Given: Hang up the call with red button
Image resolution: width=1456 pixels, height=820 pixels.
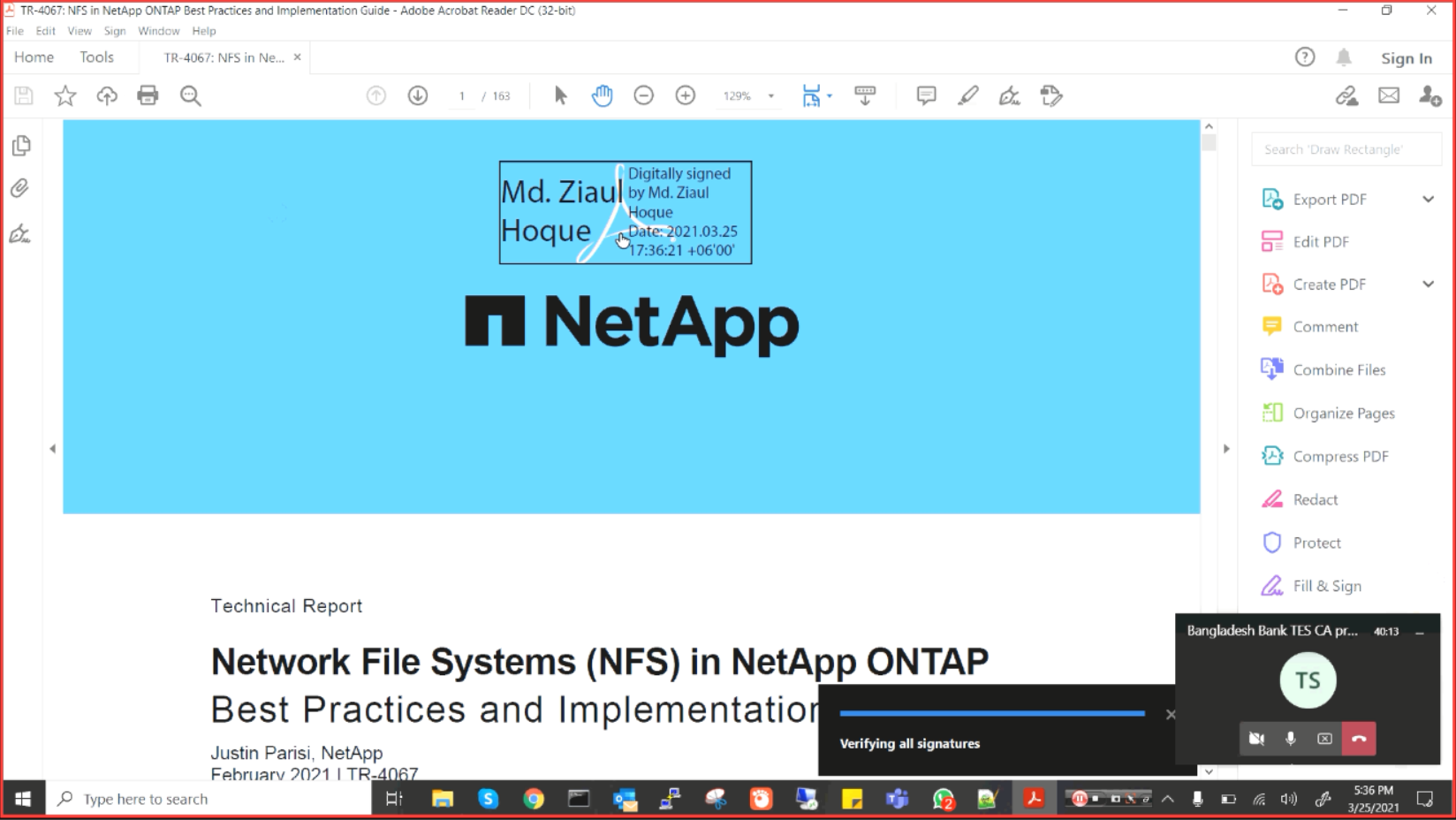Looking at the screenshot, I should click(1359, 739).
